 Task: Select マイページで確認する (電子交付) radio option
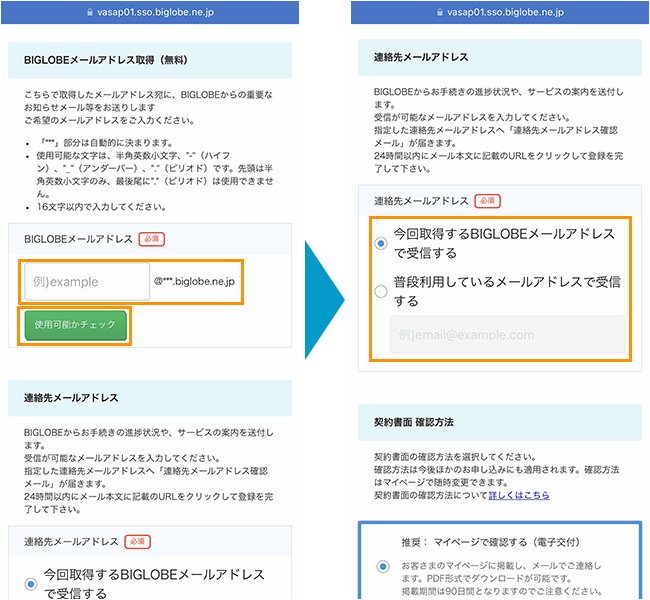(x=383, y=566)
